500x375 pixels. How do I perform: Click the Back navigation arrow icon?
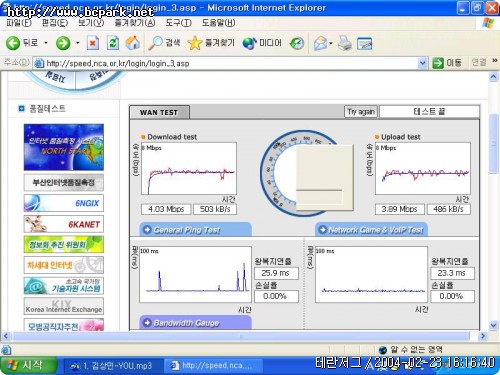click(x=13, y=43)
